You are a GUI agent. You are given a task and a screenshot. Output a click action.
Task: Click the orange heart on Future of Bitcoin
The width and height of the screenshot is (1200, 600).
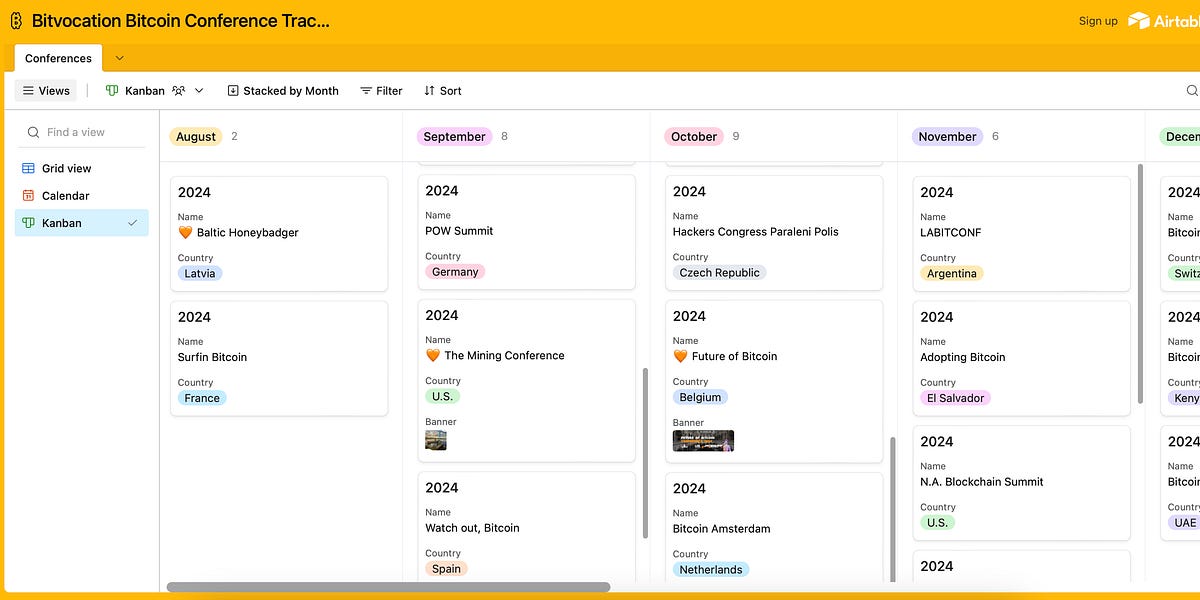680,356
